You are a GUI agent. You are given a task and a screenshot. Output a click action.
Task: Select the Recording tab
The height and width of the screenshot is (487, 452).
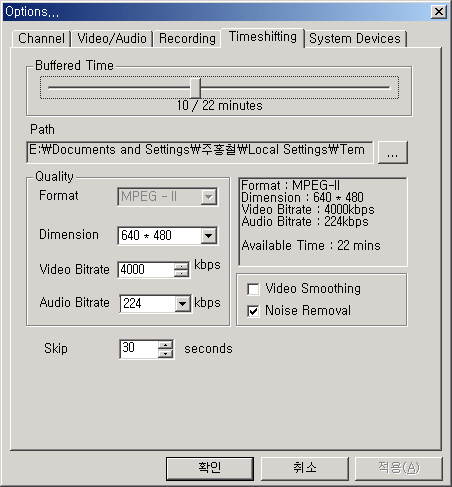tap(187, 39)
